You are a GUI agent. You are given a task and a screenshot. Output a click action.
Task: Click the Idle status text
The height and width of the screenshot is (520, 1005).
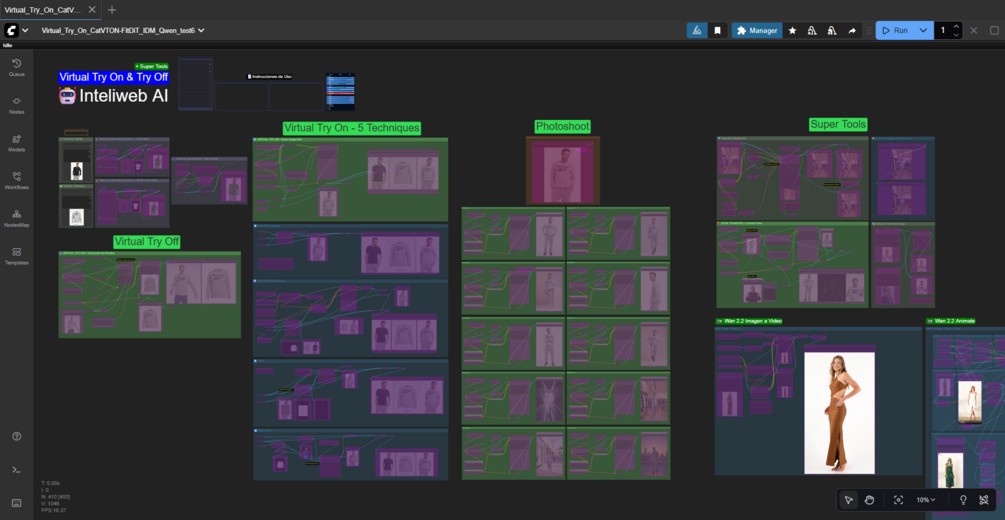8,46
